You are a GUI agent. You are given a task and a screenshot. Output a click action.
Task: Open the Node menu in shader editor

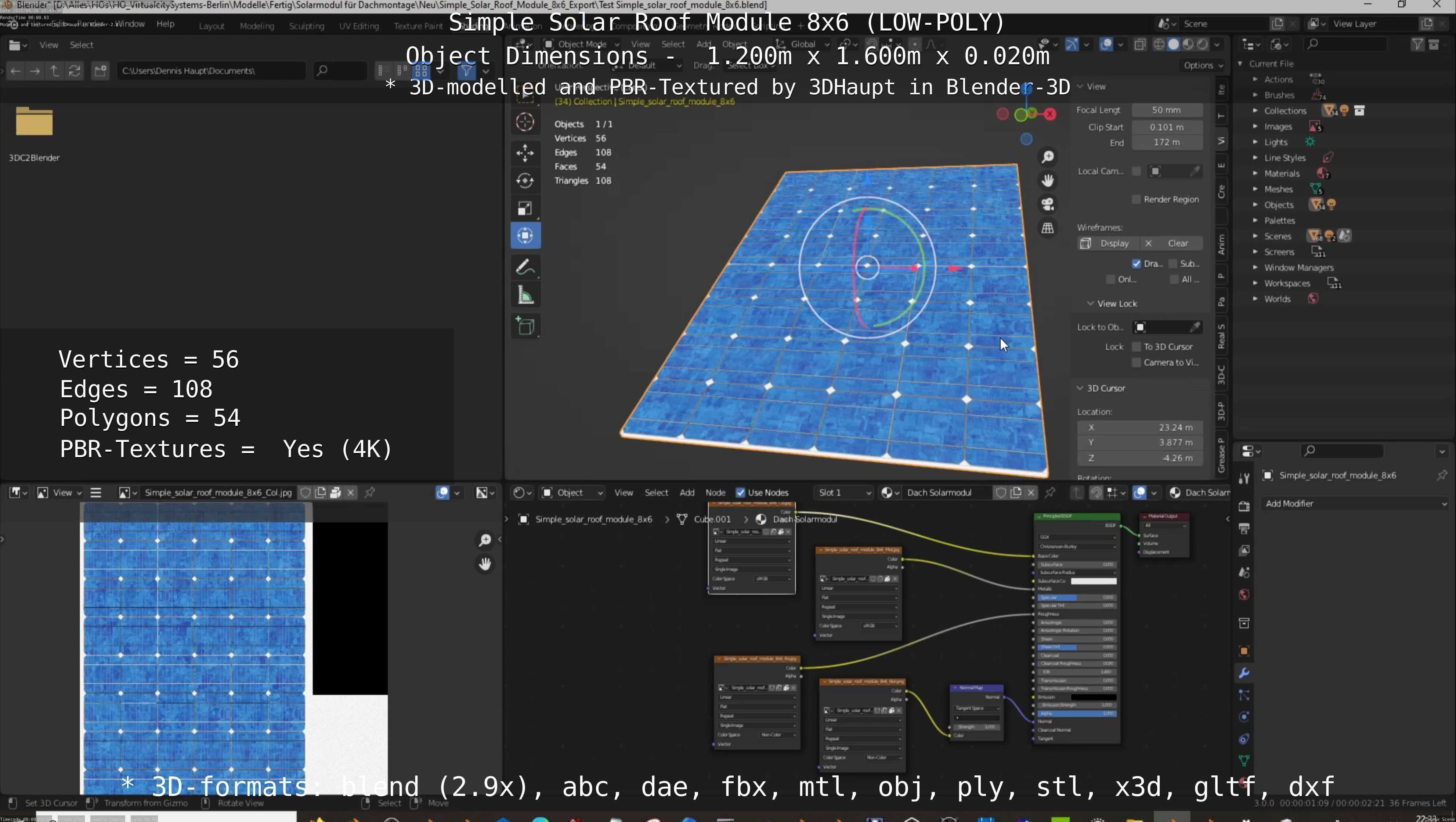(x=715, y=493)
